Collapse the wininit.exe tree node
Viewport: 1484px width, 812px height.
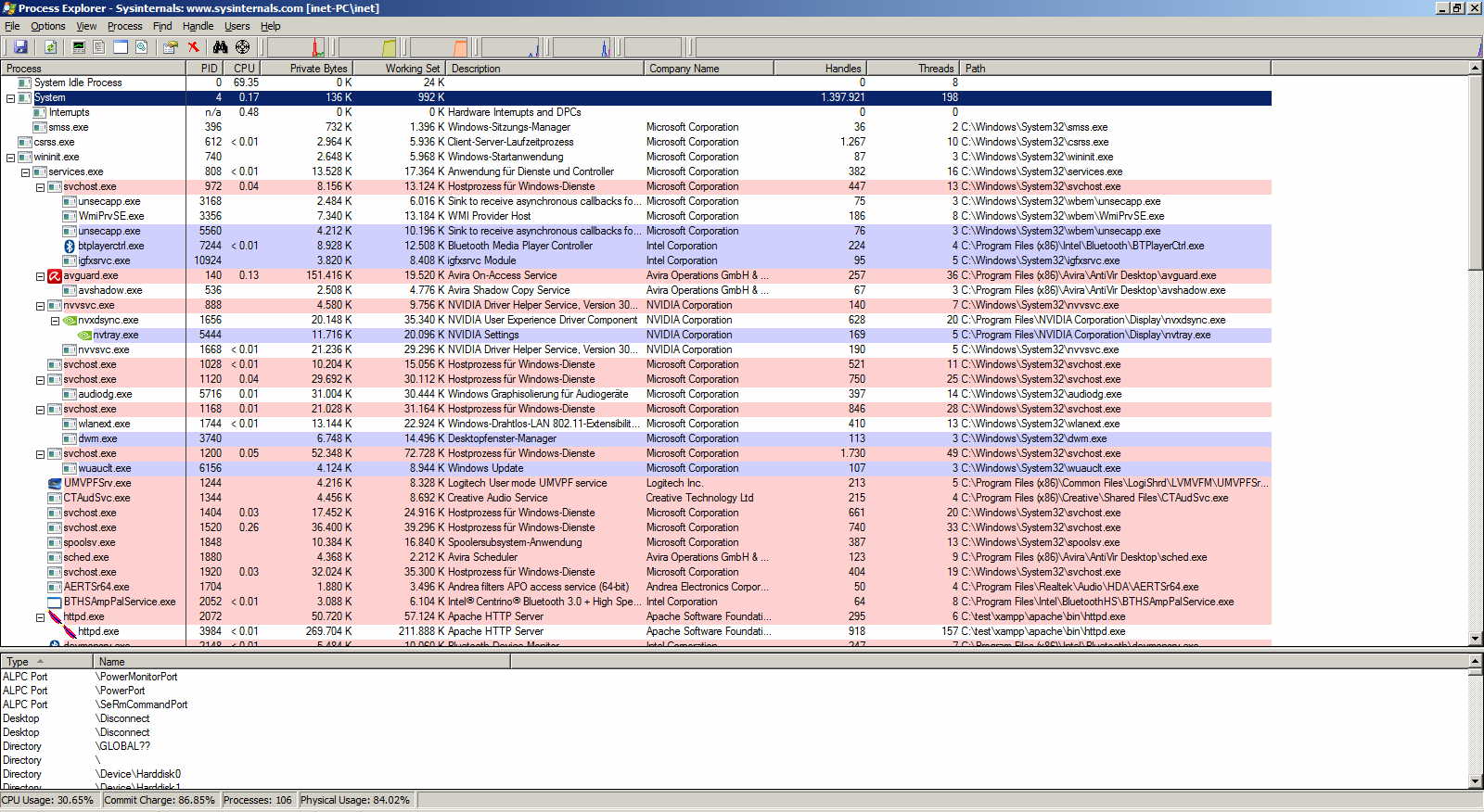[10, 157]
